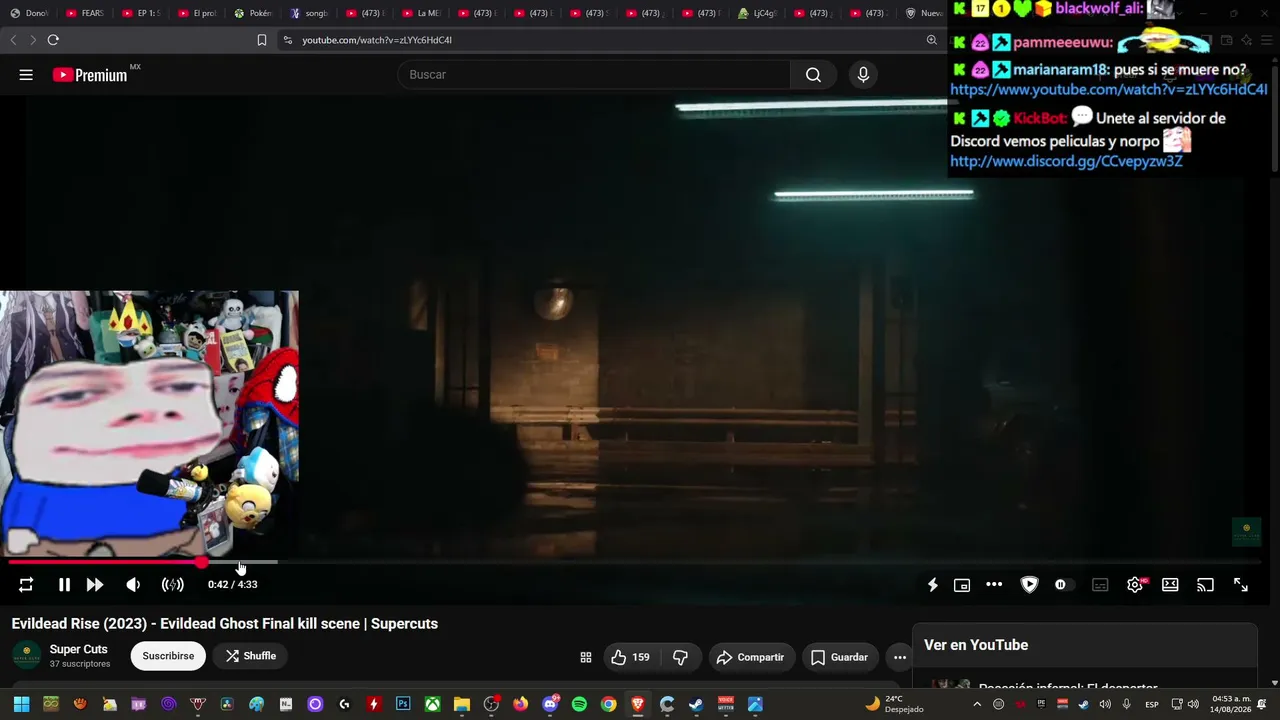The image size is (1280, 720).
Task: Expand the system tray hidden icons chevron
Action: 977,704
